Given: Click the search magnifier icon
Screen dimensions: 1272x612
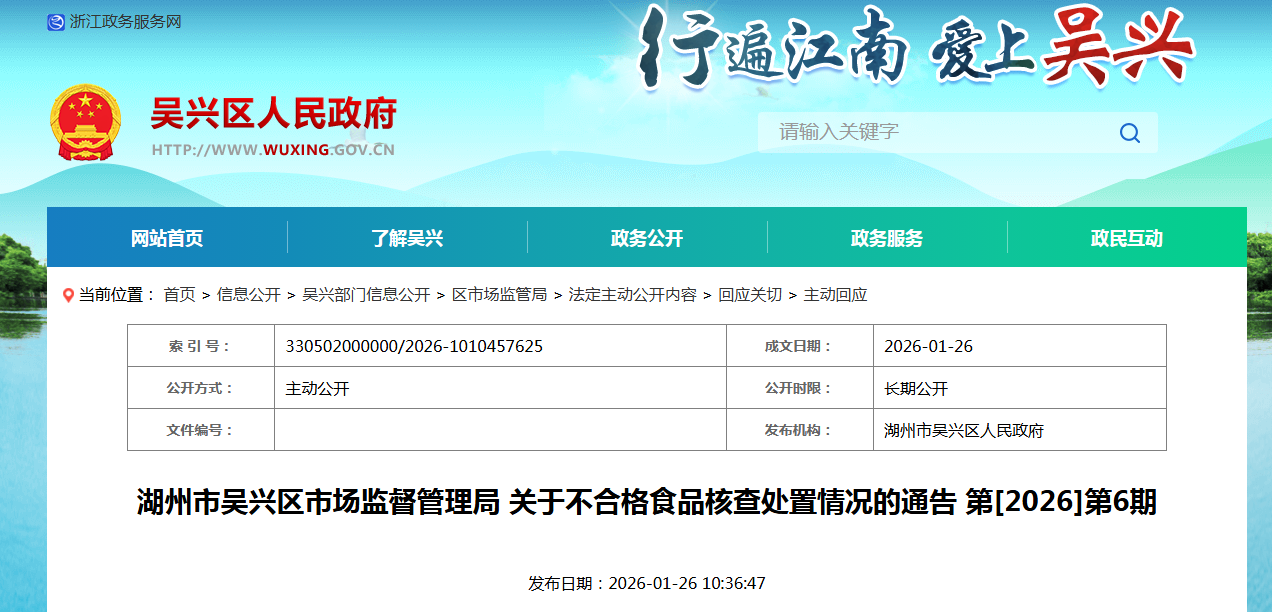Looking at the screenshot, I should pos(1130,132).
